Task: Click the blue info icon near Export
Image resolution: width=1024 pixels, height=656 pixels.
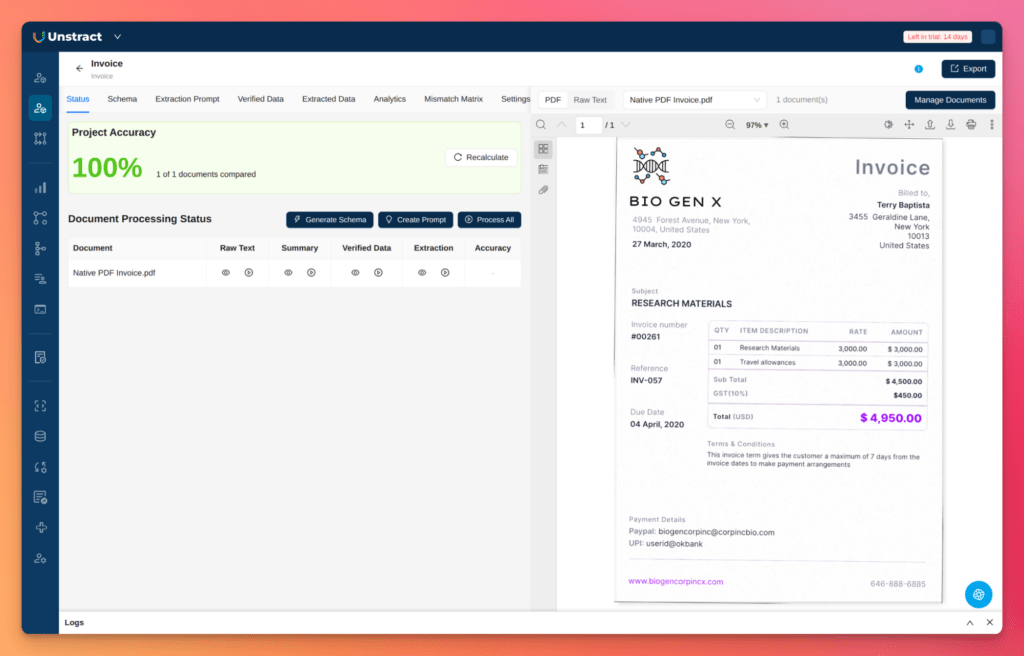Action: tap(919, 69)
